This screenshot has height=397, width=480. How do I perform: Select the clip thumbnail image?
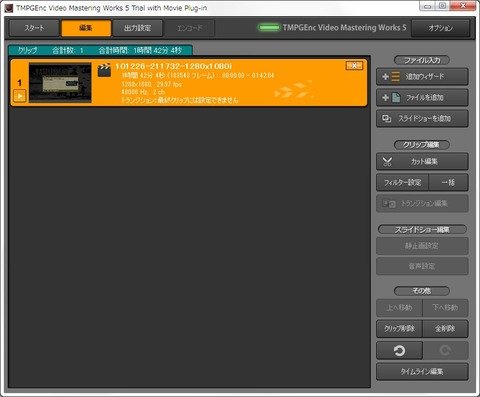coord(60,82)
